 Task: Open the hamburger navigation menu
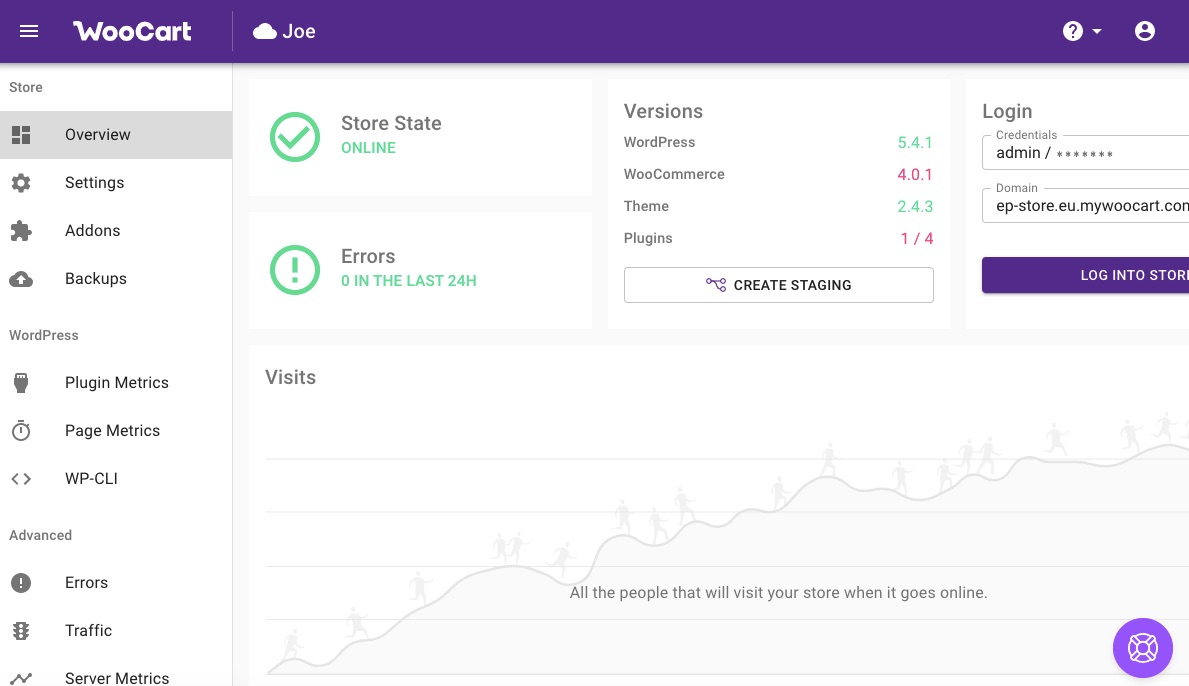coord(29,31)
